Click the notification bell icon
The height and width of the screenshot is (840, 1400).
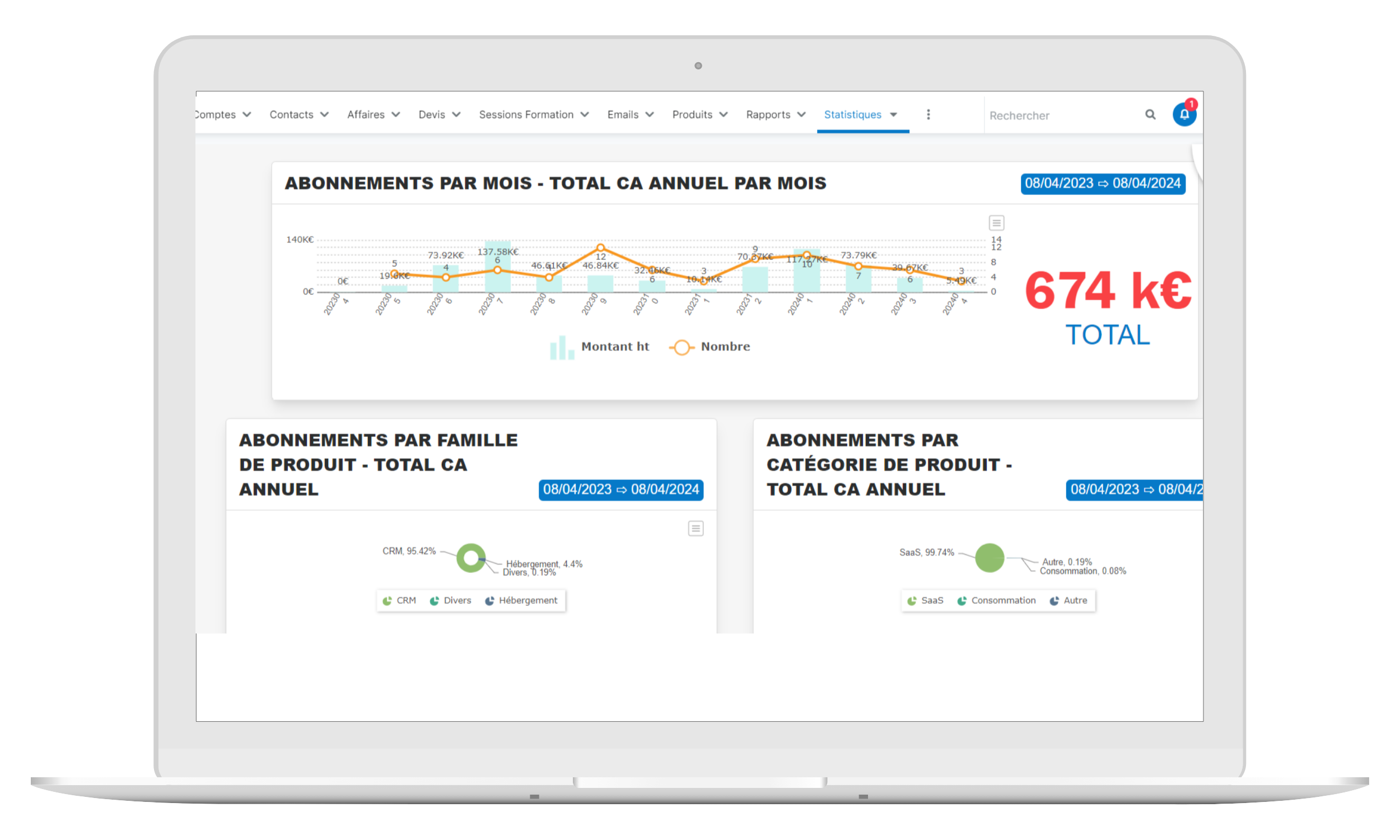tap(1184, 114)
